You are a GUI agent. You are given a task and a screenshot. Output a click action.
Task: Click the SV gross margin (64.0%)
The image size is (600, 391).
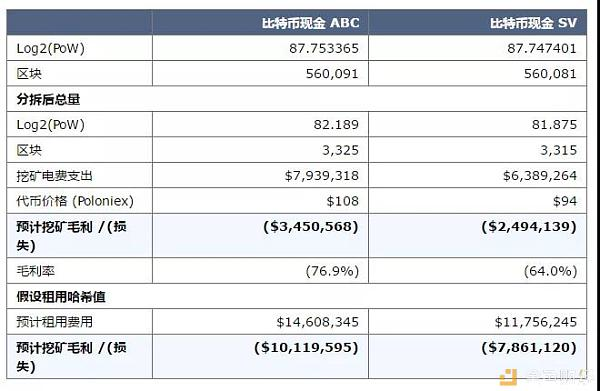[x=550, y=271]
